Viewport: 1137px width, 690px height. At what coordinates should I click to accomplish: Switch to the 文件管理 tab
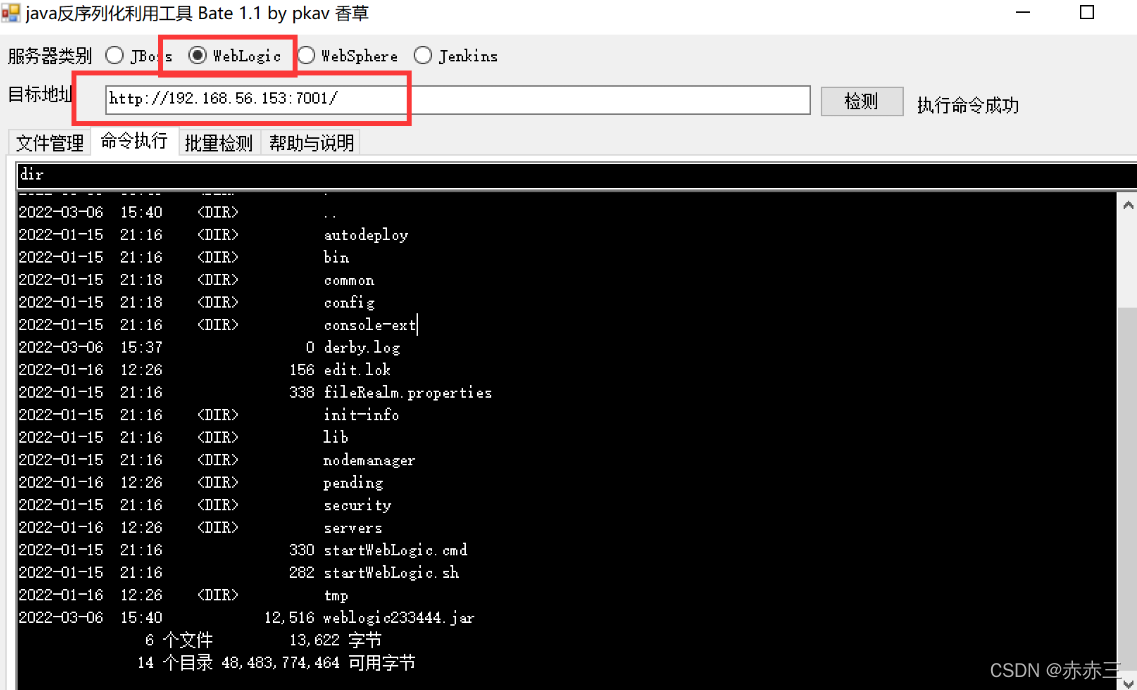pyautogui.click(x=50, y=143)
